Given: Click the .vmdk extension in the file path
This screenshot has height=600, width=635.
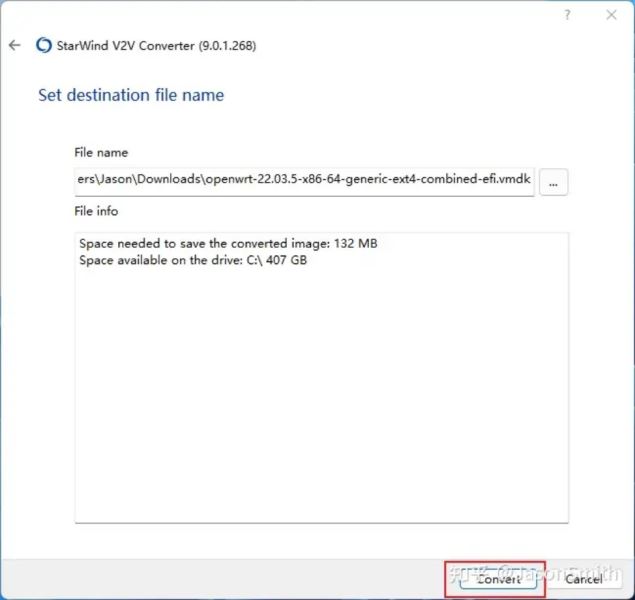Looking at the screenshot, I should point(513,182).
